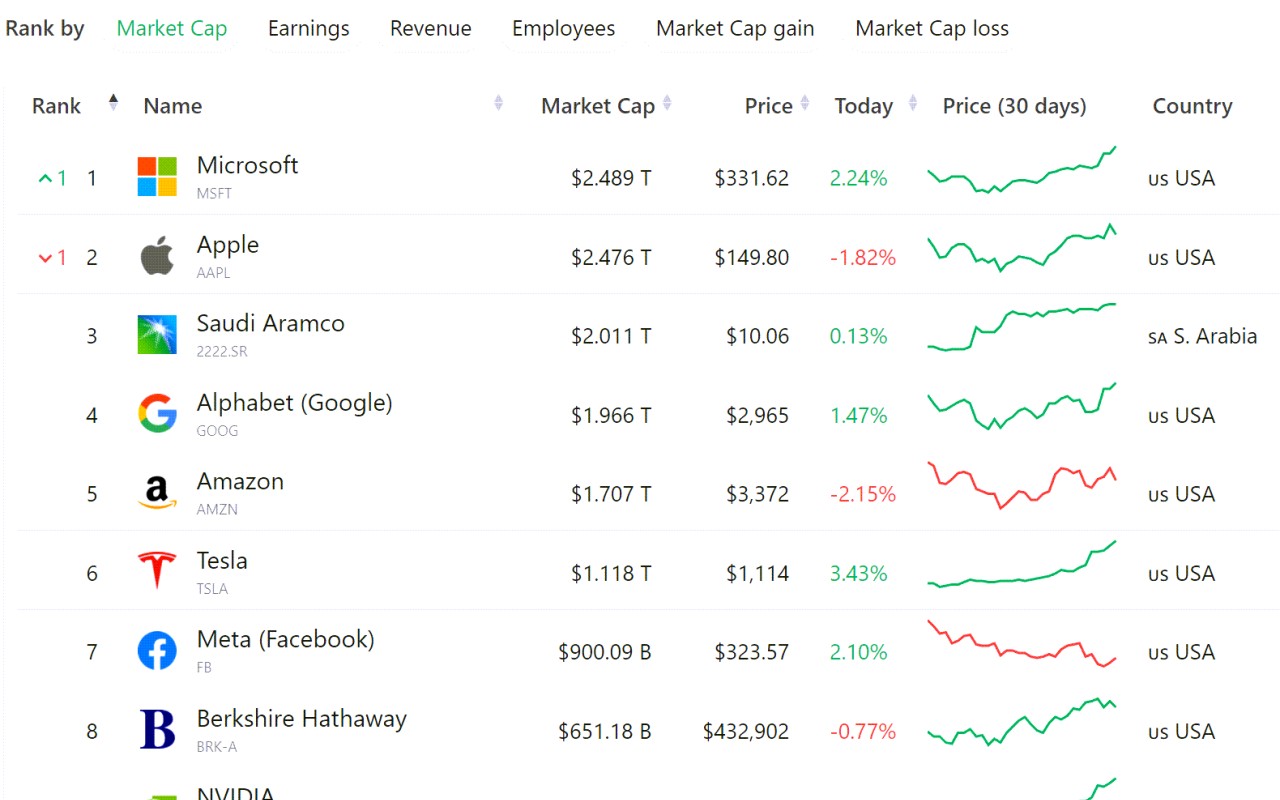Click the Saudi Aramco logo

(x=157, y=335)
